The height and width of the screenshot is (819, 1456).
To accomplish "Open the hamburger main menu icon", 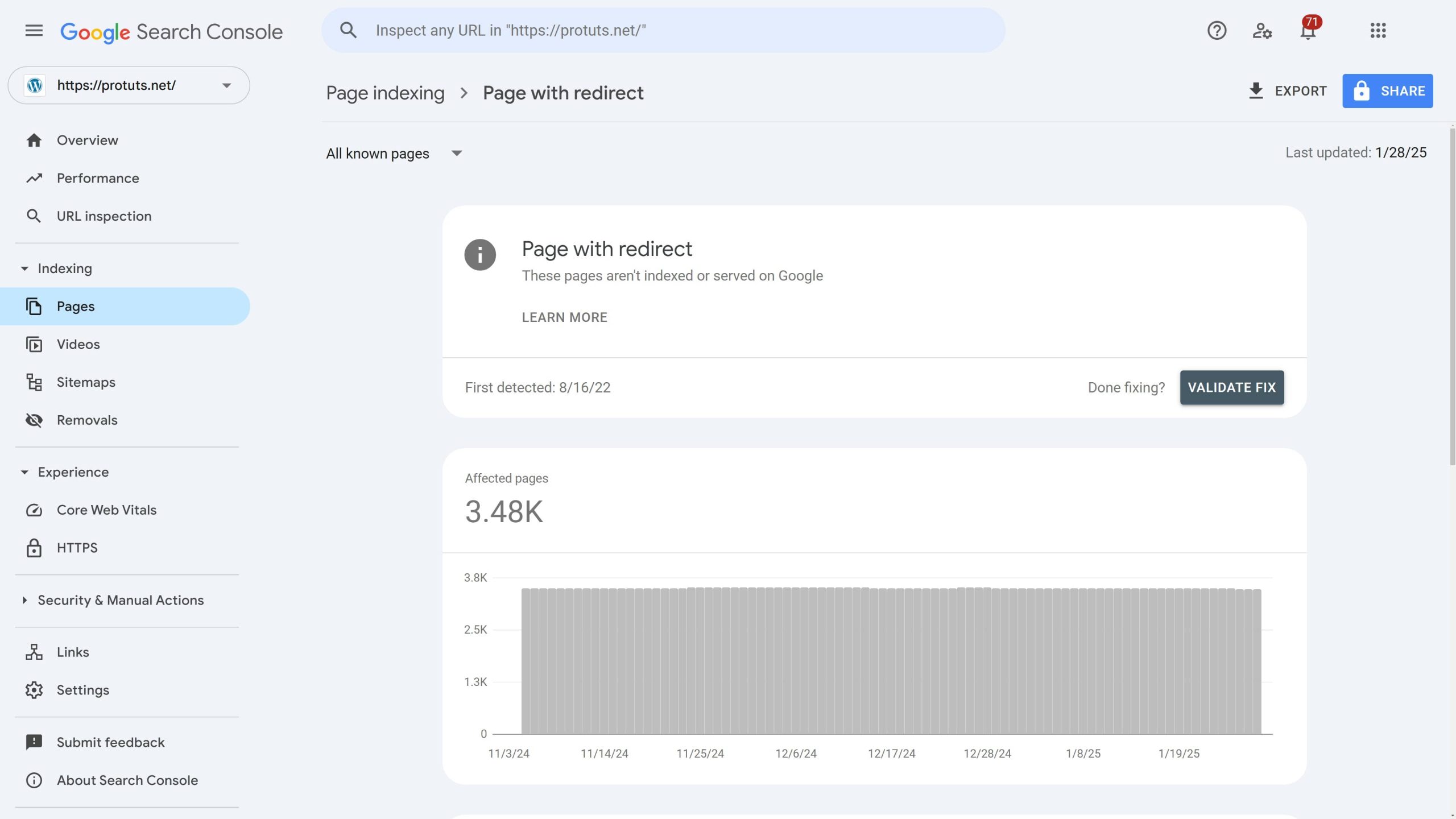I will pos(34,31).
